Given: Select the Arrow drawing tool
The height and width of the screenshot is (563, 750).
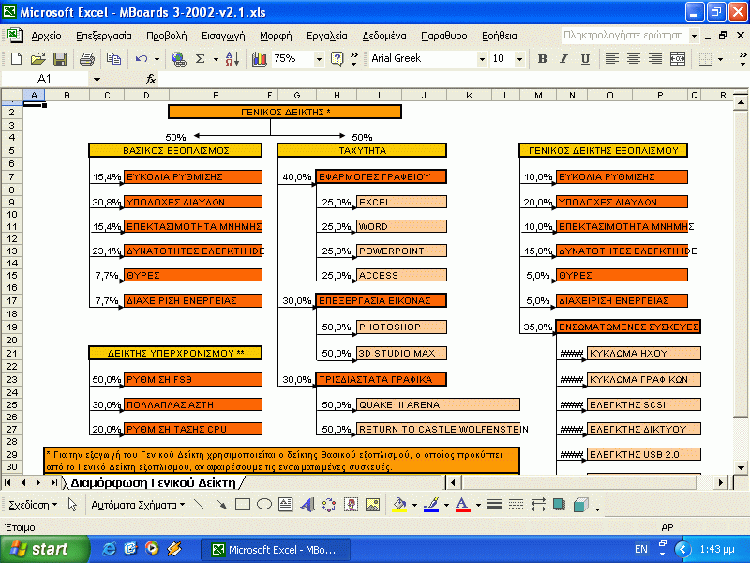Looking at the screenshot, I should pos(221,504).
